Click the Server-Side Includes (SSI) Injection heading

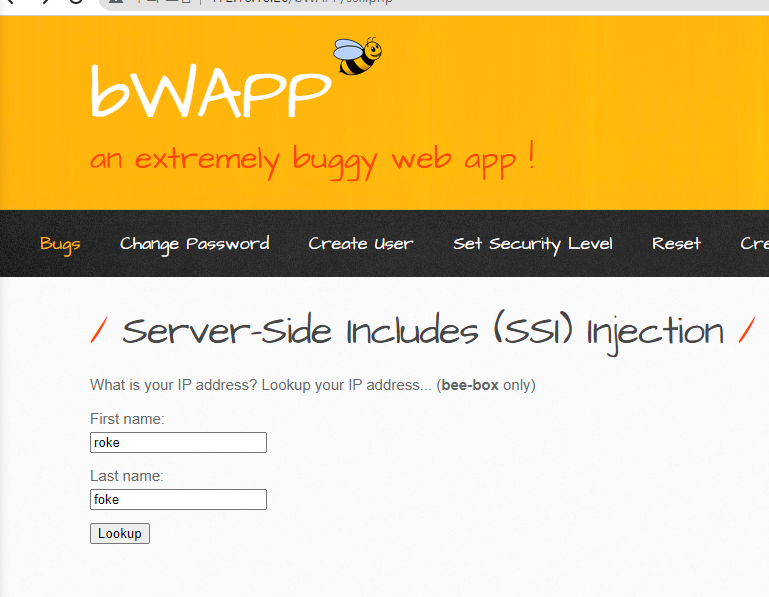click(423, 332)
